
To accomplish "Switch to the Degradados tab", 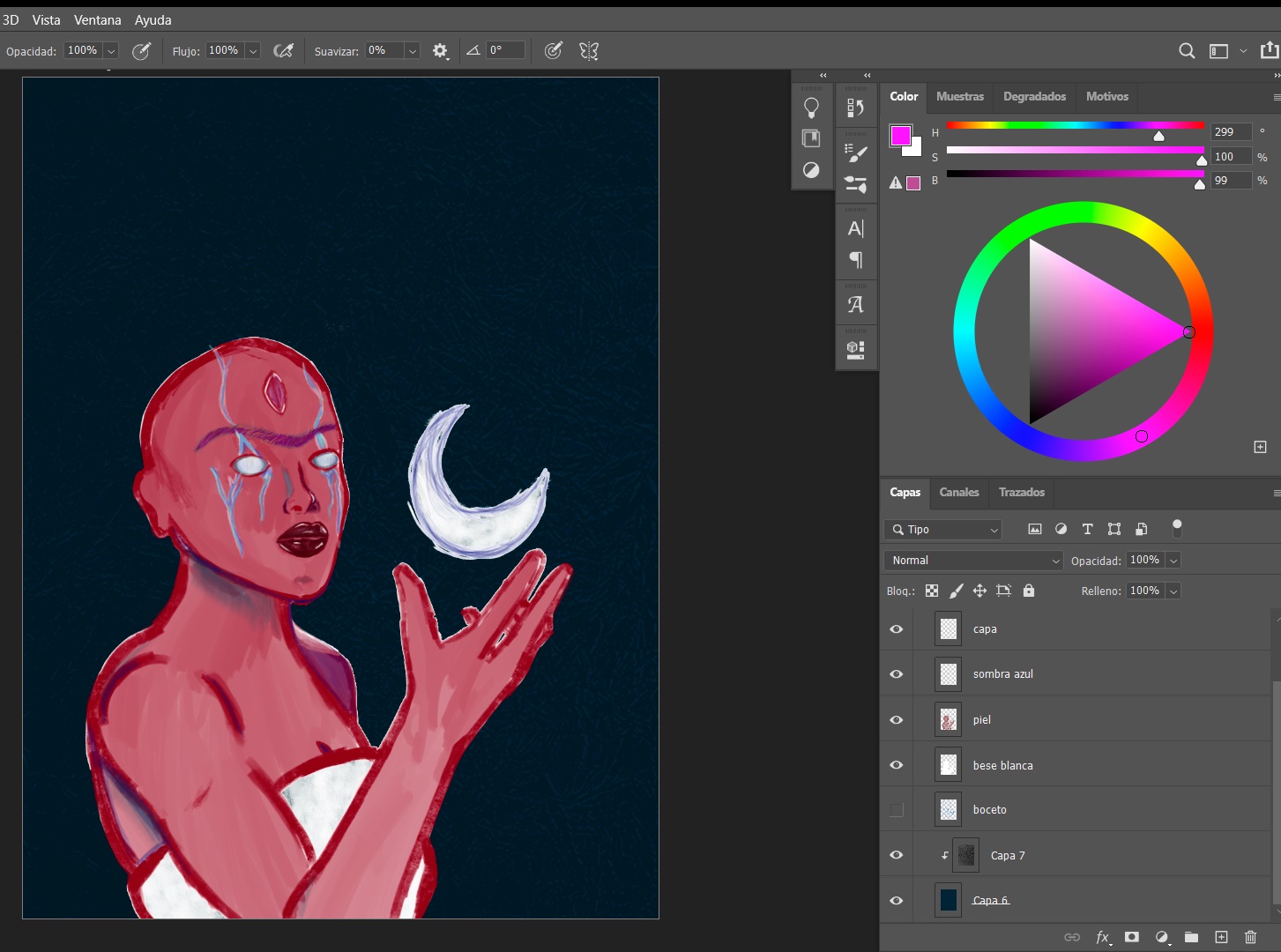I will point(1035,96).
